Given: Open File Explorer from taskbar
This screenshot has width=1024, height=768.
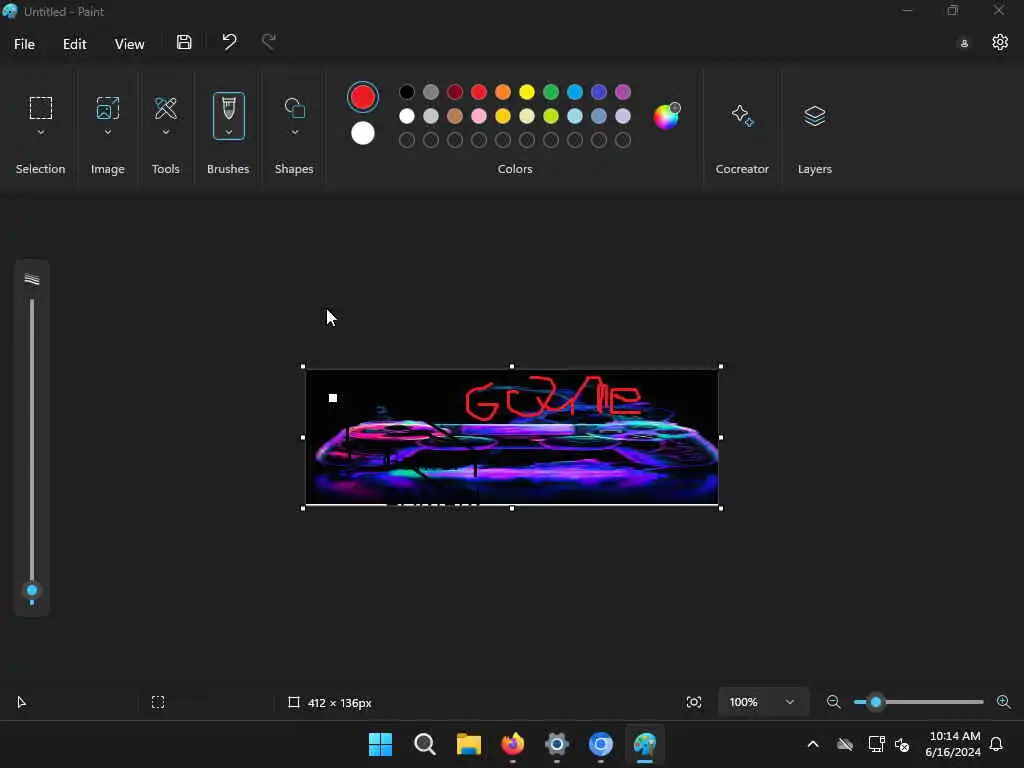Looking at the screenshot, I should [x=468, y=744].
